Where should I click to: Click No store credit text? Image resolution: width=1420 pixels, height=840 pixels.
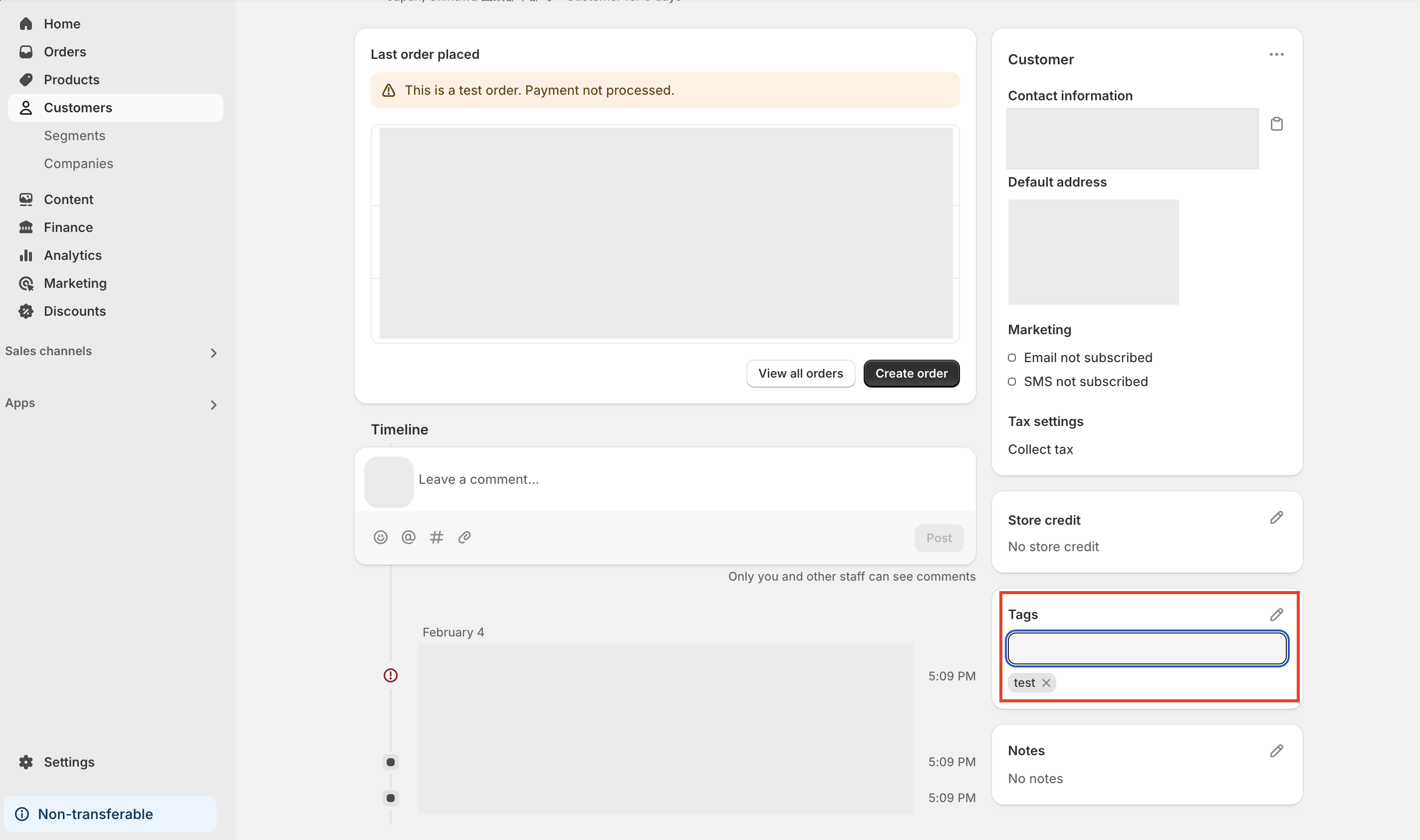1053,547
